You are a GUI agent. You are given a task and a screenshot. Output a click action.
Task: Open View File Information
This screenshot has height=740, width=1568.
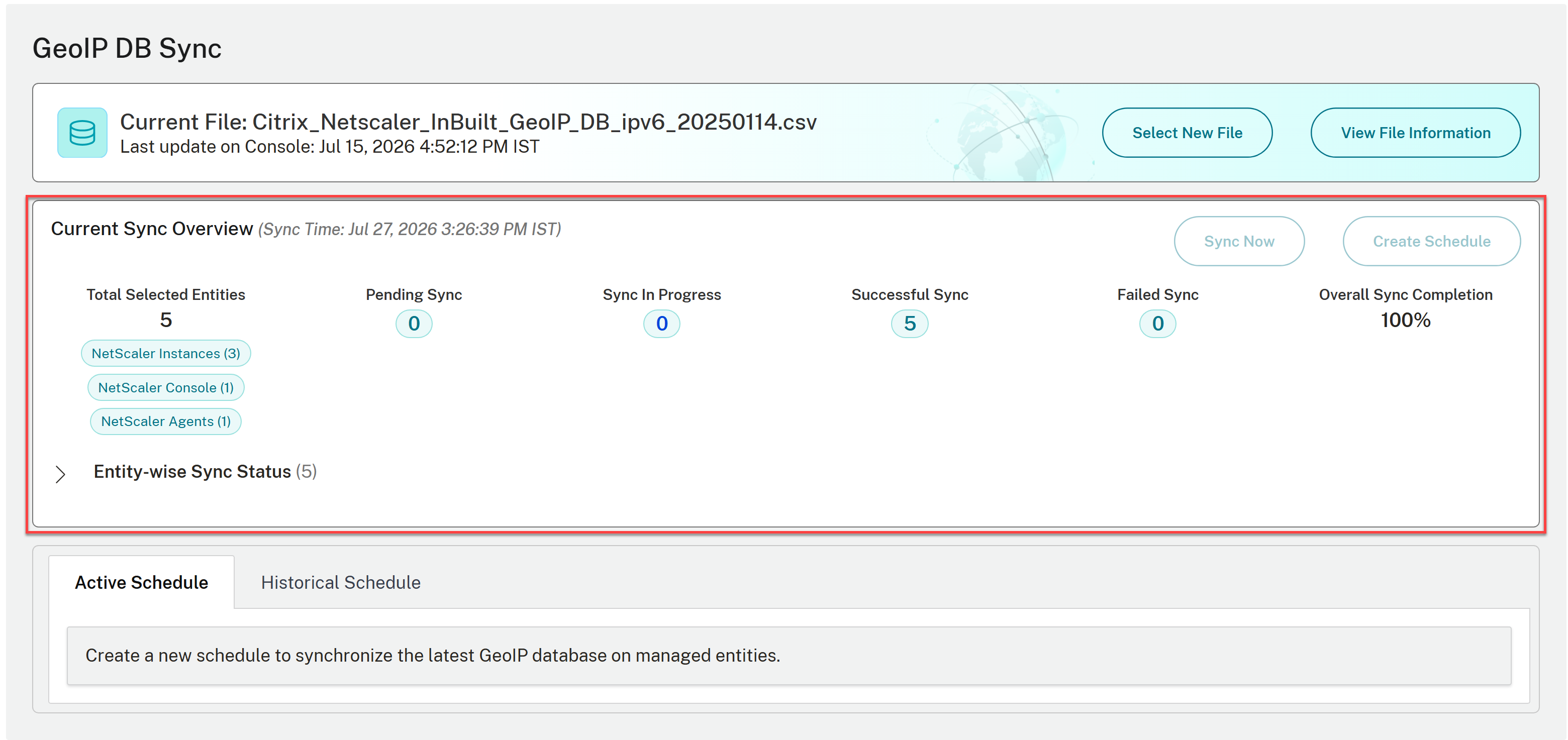[x=1415, y=133]
